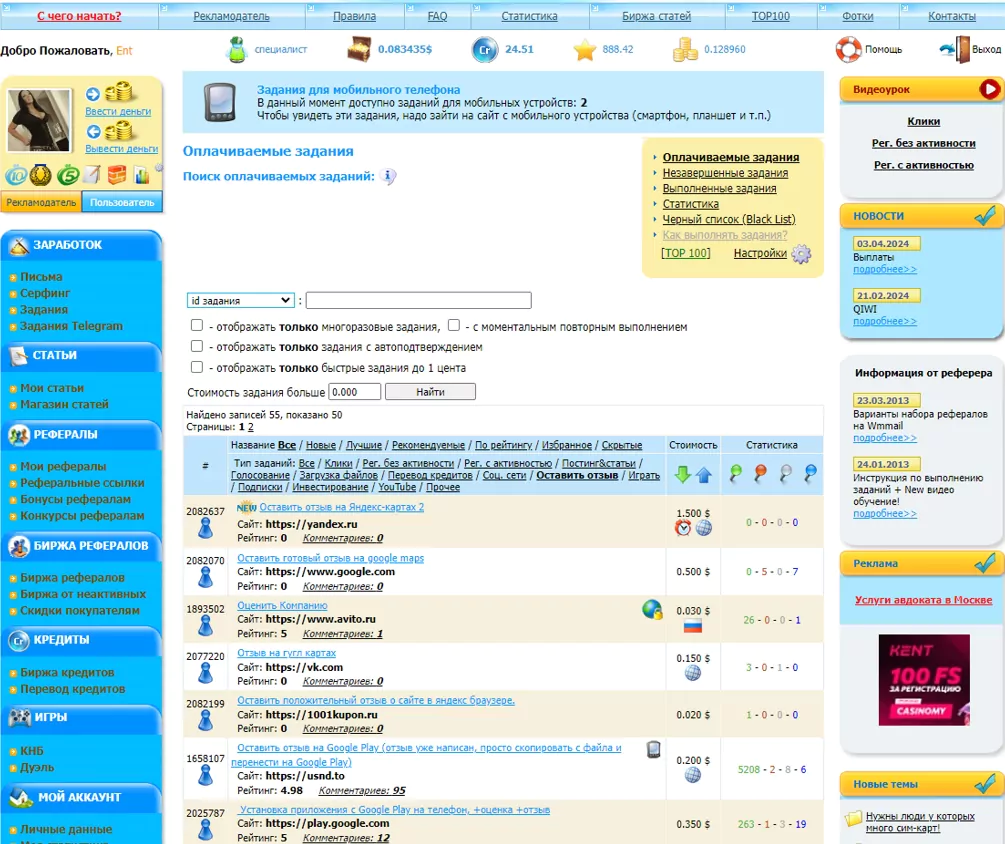Toggle instant repeat execution checkbox

(x=454, y=326)
